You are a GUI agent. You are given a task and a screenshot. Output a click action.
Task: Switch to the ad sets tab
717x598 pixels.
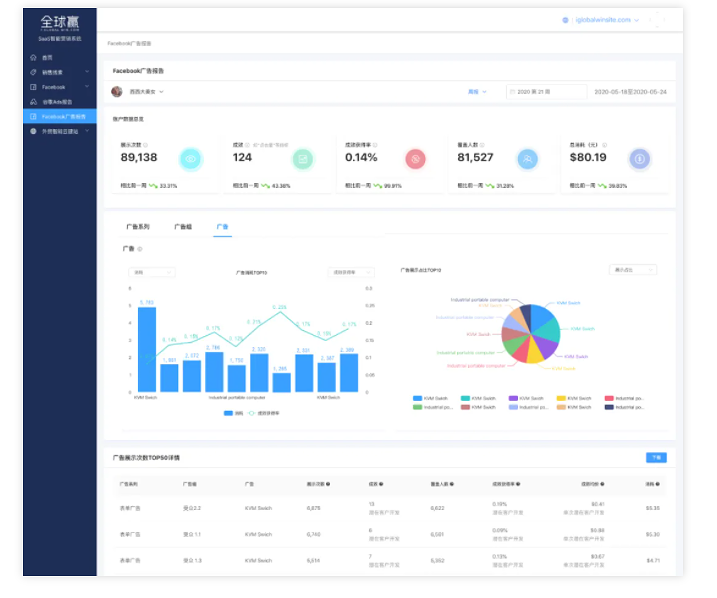coord(183,227)
